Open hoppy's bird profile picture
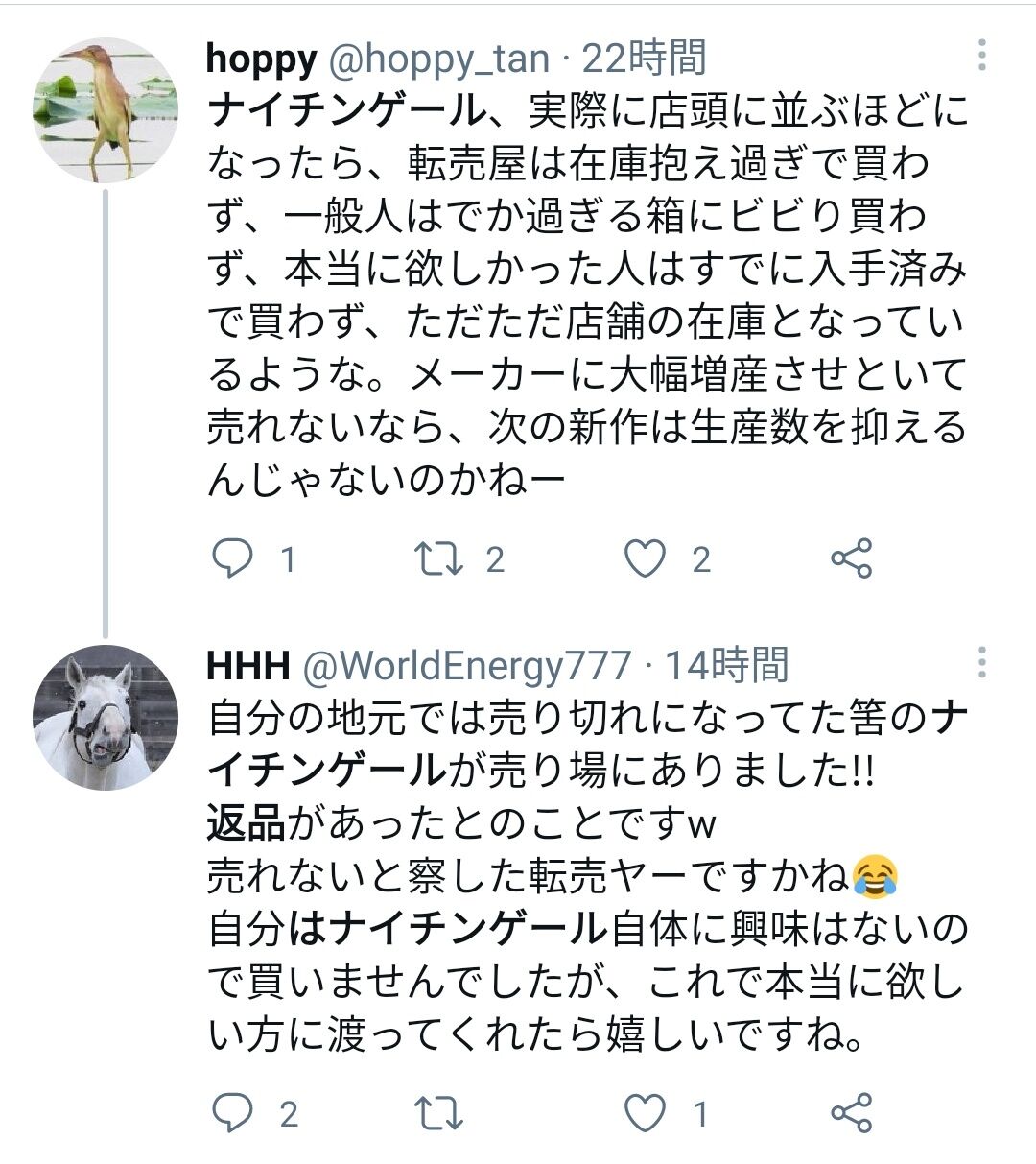The image size is (1036, 1164). (x=106, y=110)
